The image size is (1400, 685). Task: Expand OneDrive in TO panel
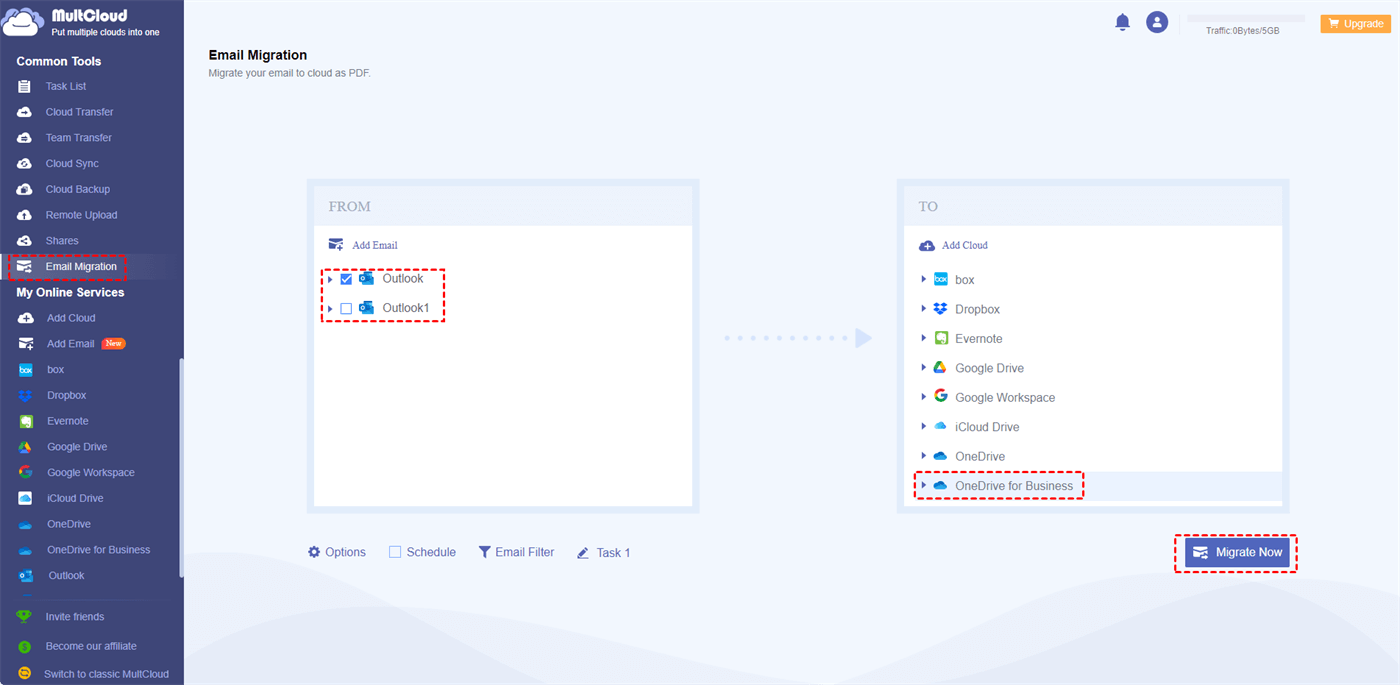click(924, 456)
